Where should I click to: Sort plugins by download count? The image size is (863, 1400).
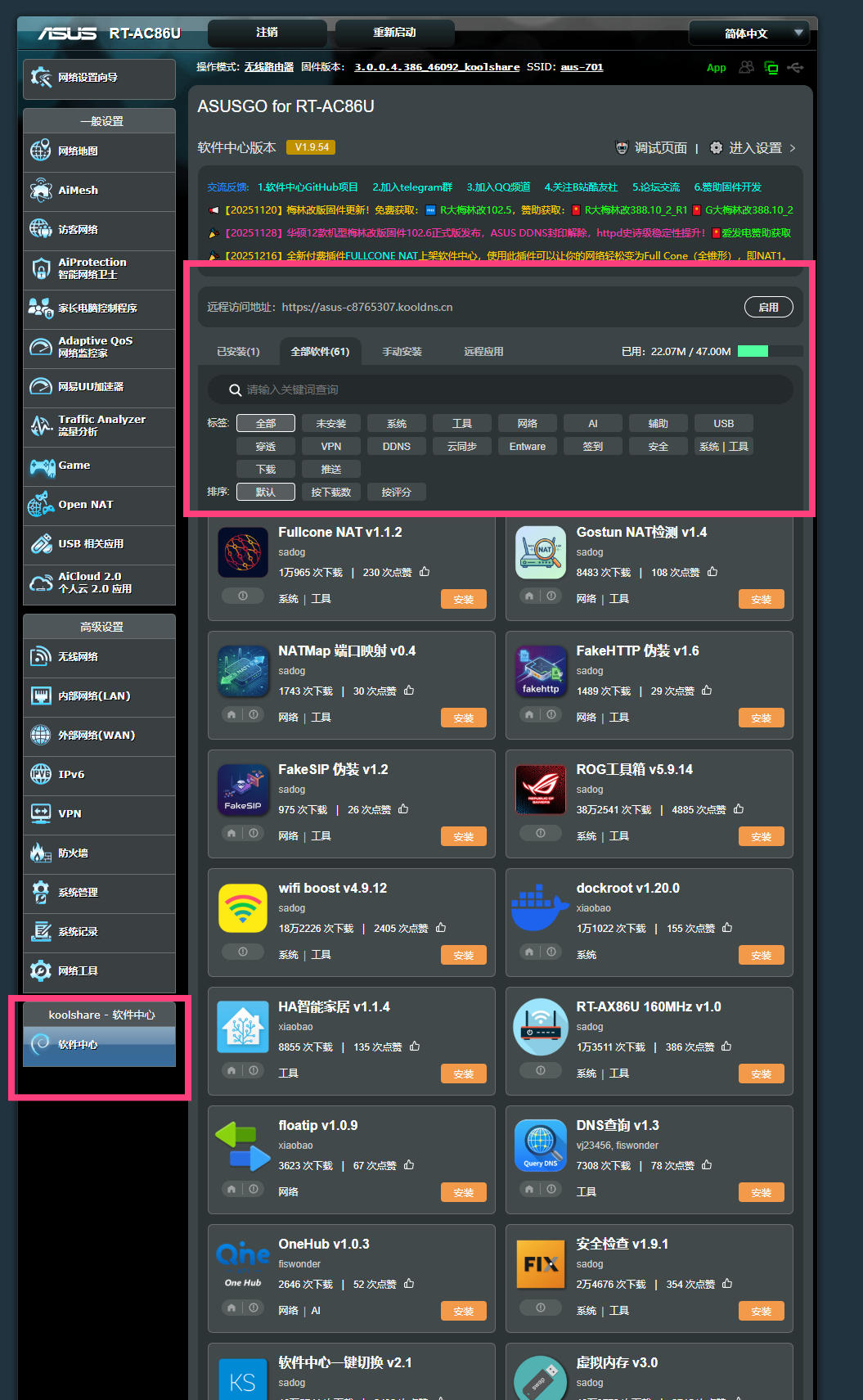point(331,492)
